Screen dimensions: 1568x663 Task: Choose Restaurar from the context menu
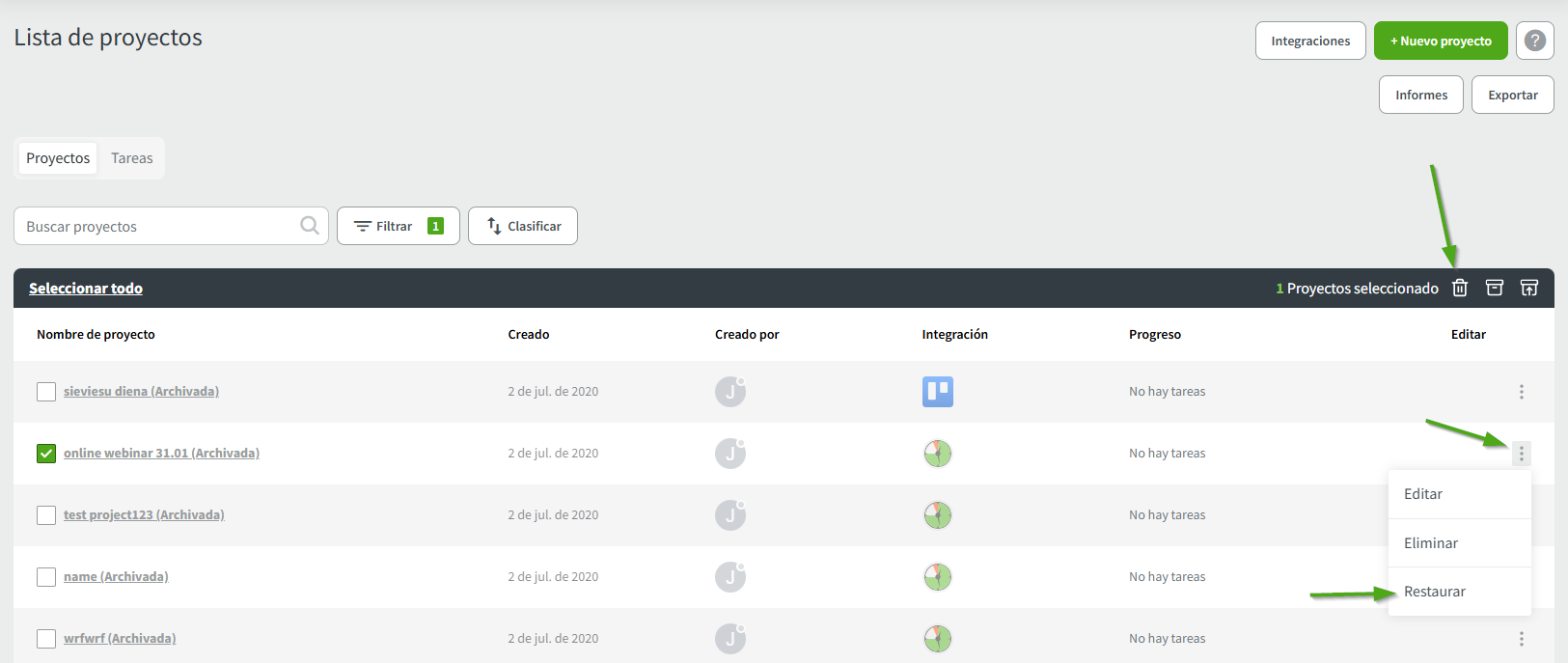[x=1435, y=592]
